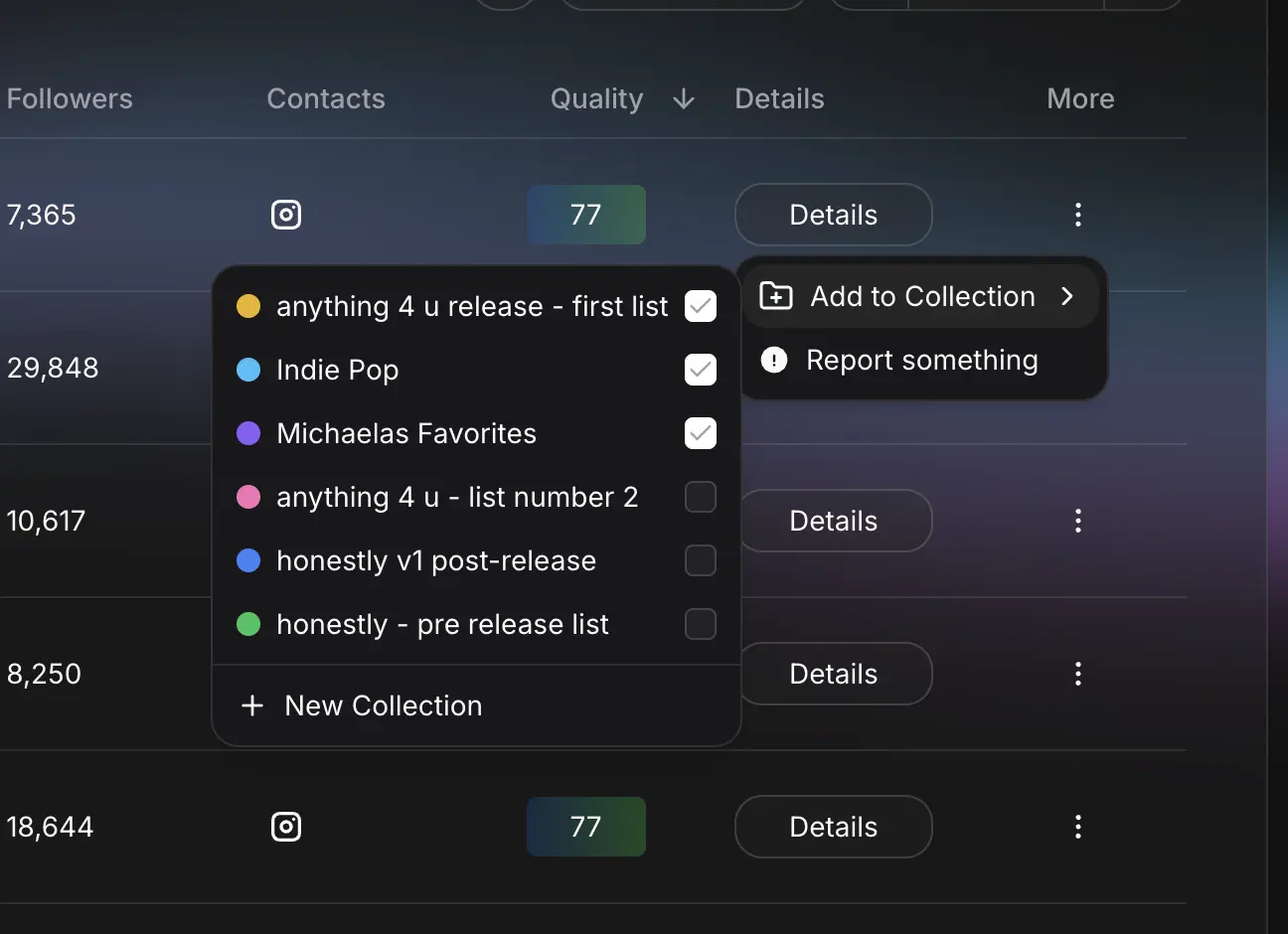The height and width of the screenshot is (934, 1288).
Task: Click the Quality column header label
Action: coord(597,99)
